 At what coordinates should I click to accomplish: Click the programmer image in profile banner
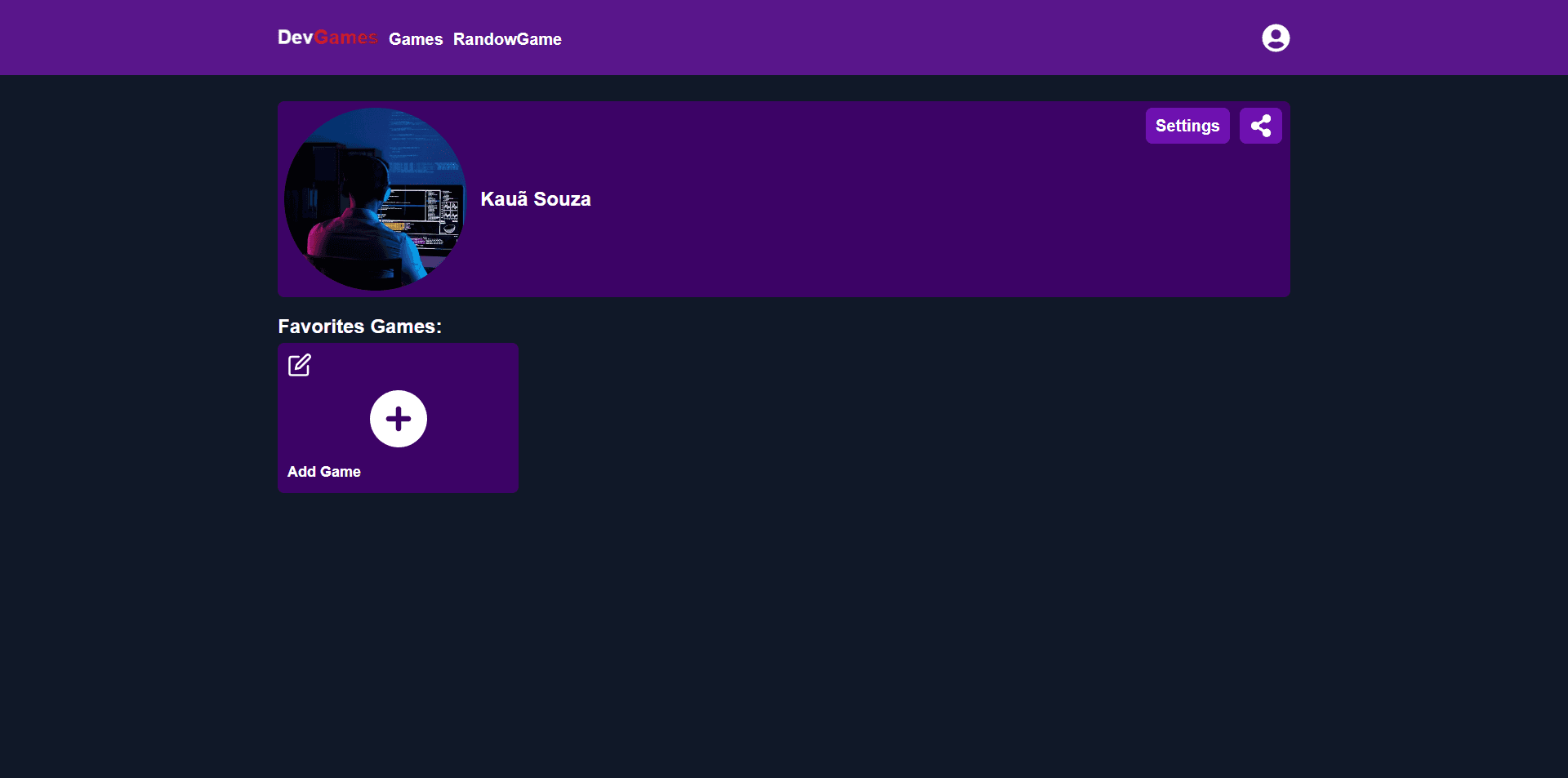[375, 199]
